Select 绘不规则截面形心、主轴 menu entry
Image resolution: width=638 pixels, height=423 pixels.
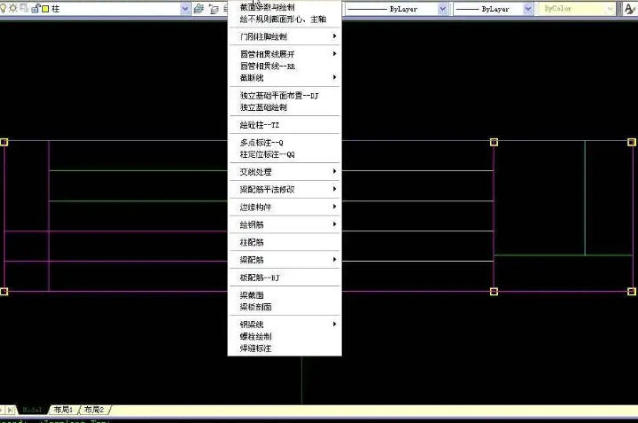[x=284, y=19]
